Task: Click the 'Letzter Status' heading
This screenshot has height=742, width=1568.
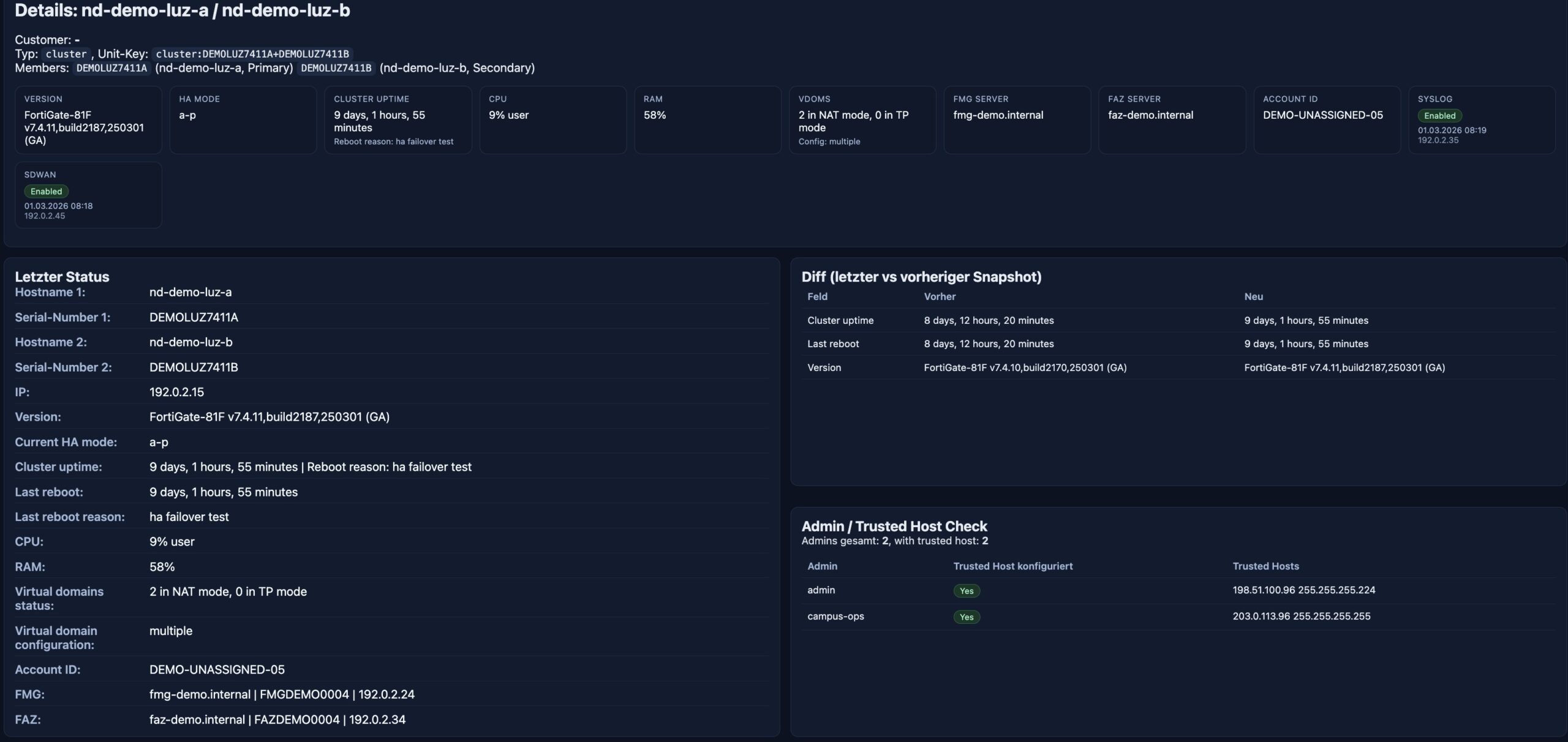Action: click(62, 277)
